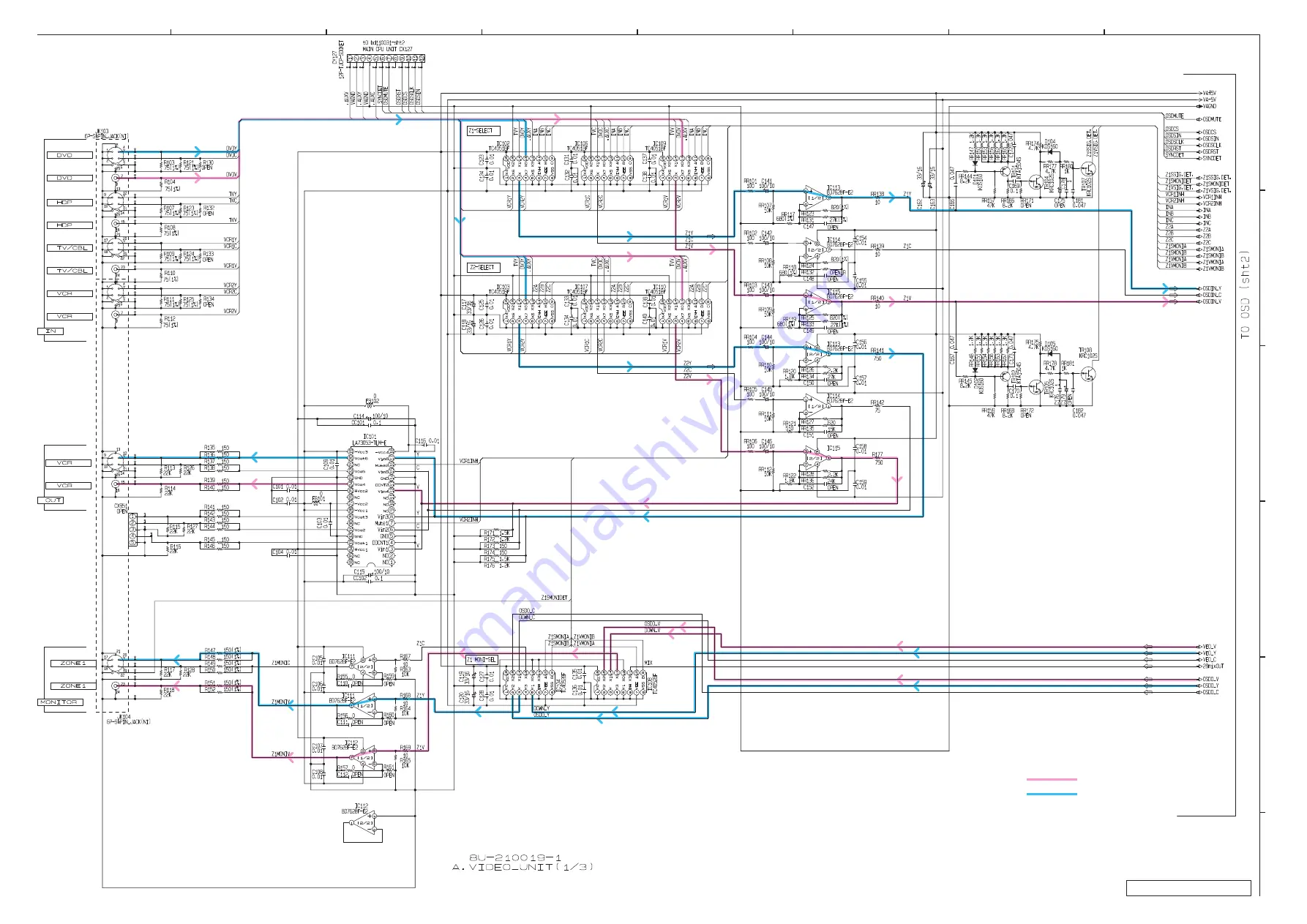This screenshot has height=924, width=1307.
Task: Click the "FB101" ferrite bead label
Action: point(318,499)
